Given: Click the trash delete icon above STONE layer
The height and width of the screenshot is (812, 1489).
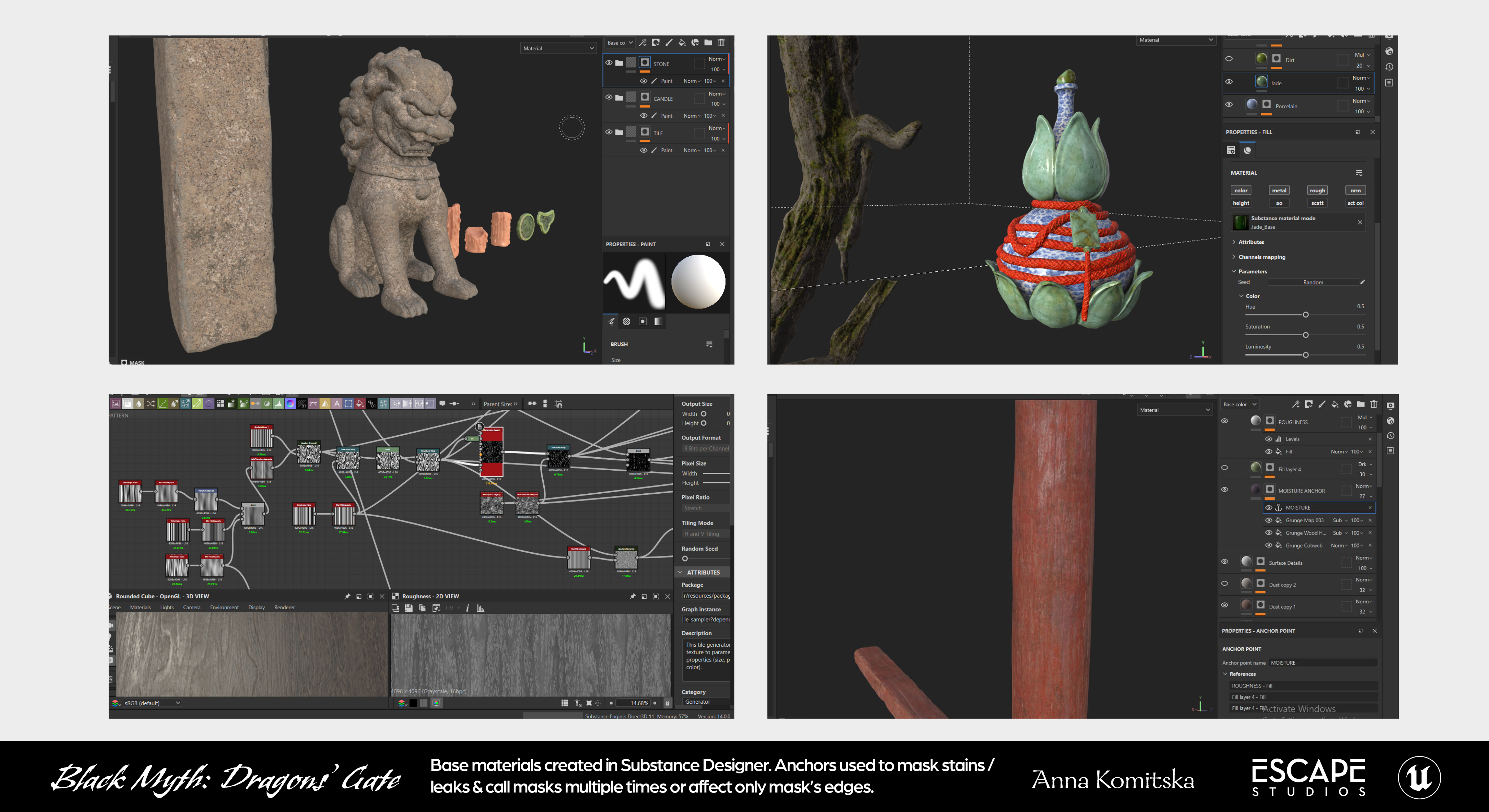Looking at the screenshot, I should pos(721,43).
